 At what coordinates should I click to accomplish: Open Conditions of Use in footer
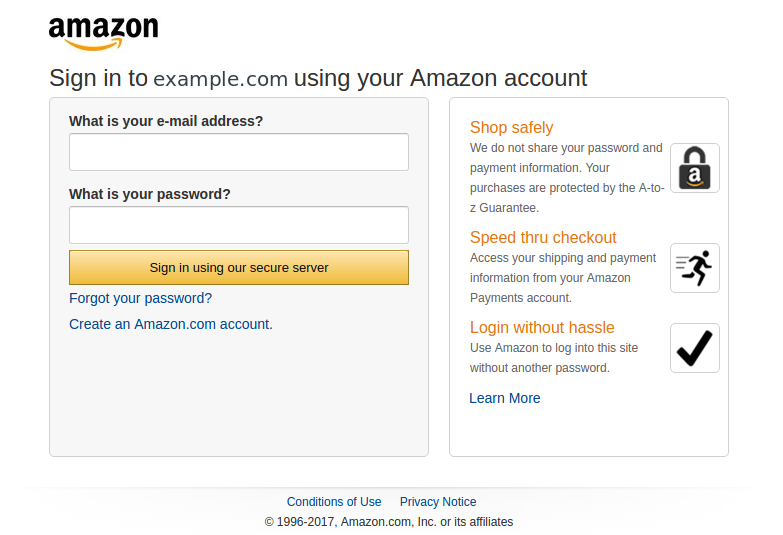tap(334, 502)
